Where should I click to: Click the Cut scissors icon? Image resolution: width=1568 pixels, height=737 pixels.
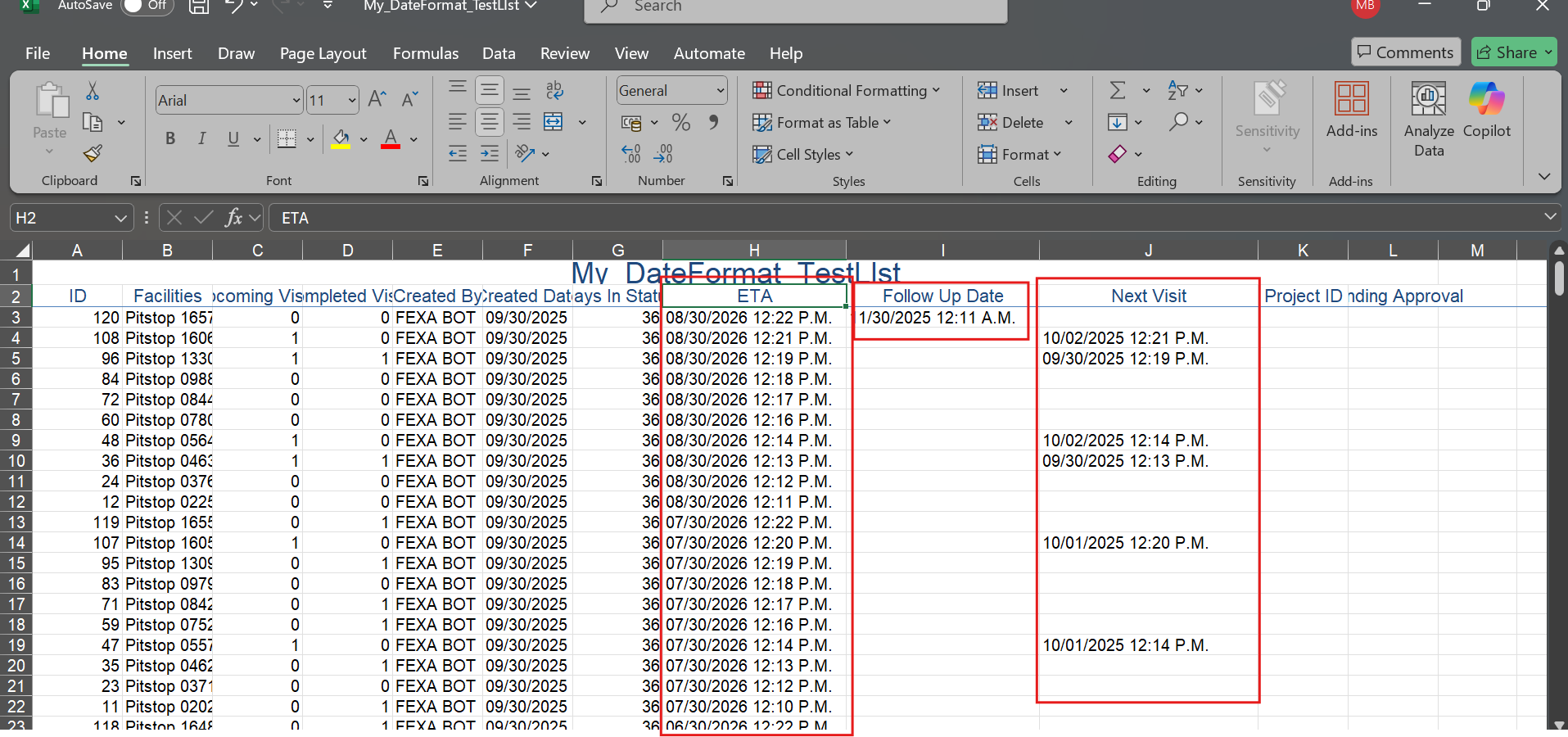coord(93,91)
